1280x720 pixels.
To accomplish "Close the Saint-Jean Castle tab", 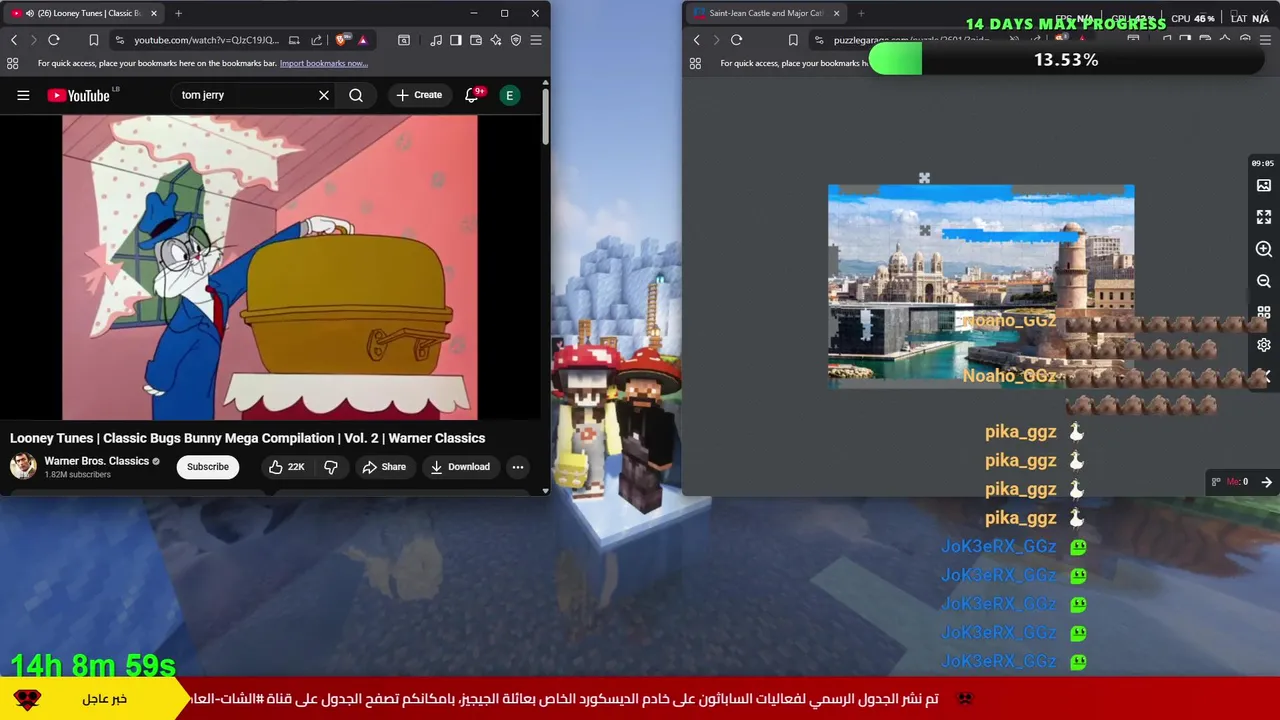I will tap(836, 13).
